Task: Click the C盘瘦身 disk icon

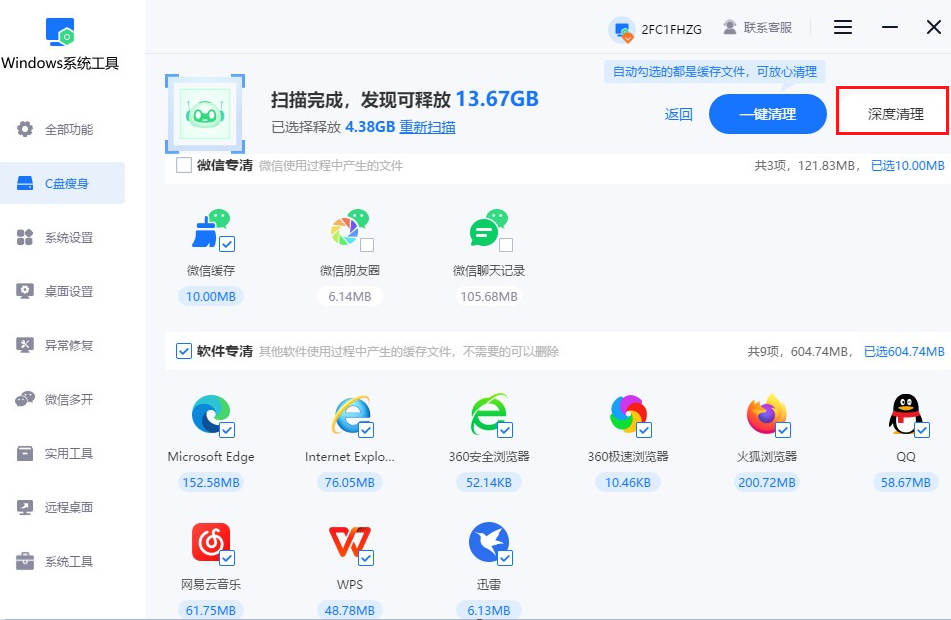Action: (x=25, y=183)
